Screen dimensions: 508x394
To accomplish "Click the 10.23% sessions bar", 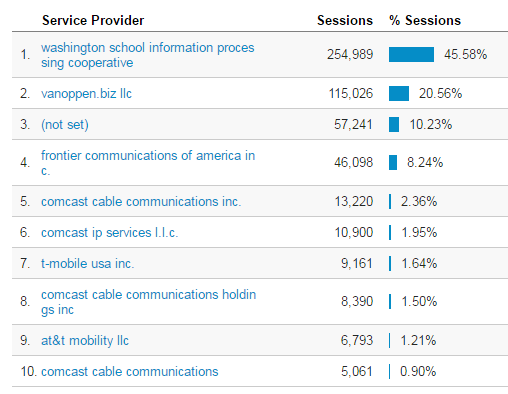I will (x=394, y=124).
